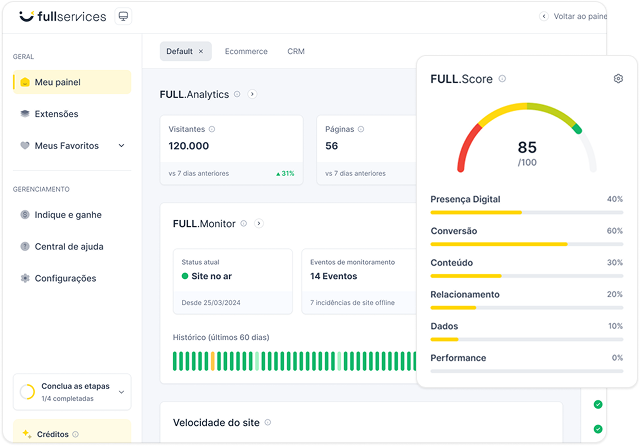Open FULL.Score settings gear
Viewport: 640px width, 446px height.
(618, 79)
